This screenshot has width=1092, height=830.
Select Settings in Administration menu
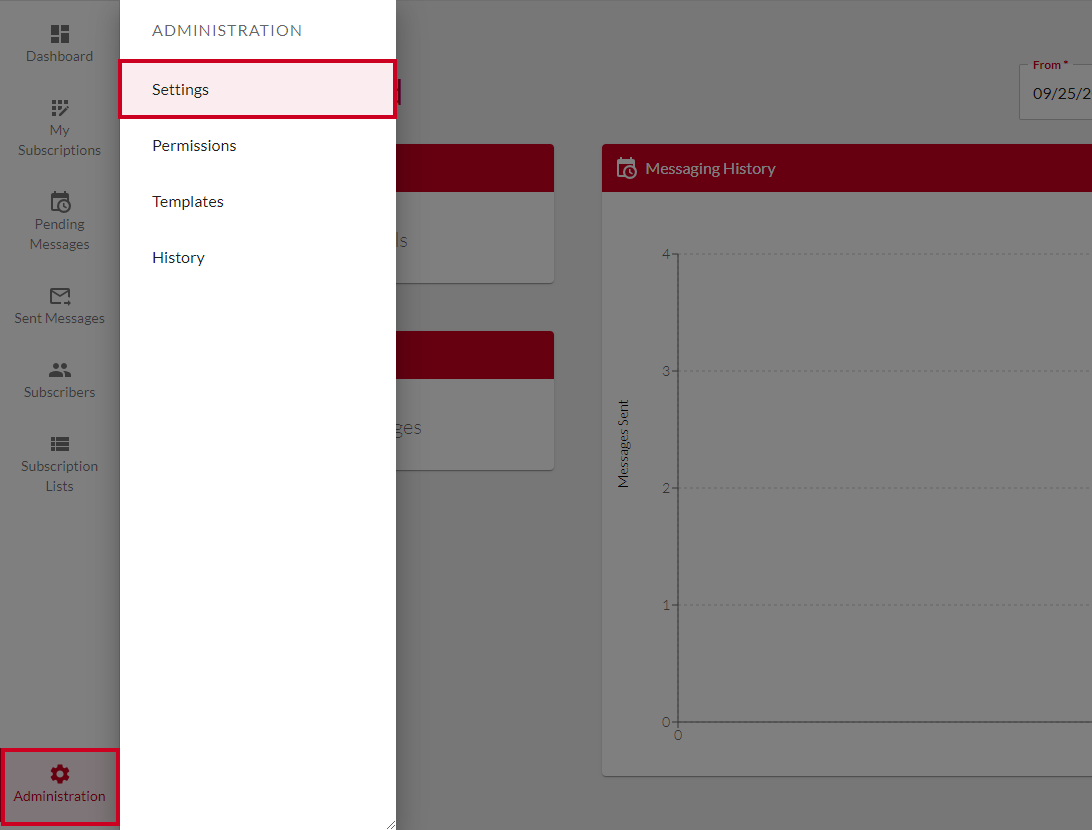258,89
